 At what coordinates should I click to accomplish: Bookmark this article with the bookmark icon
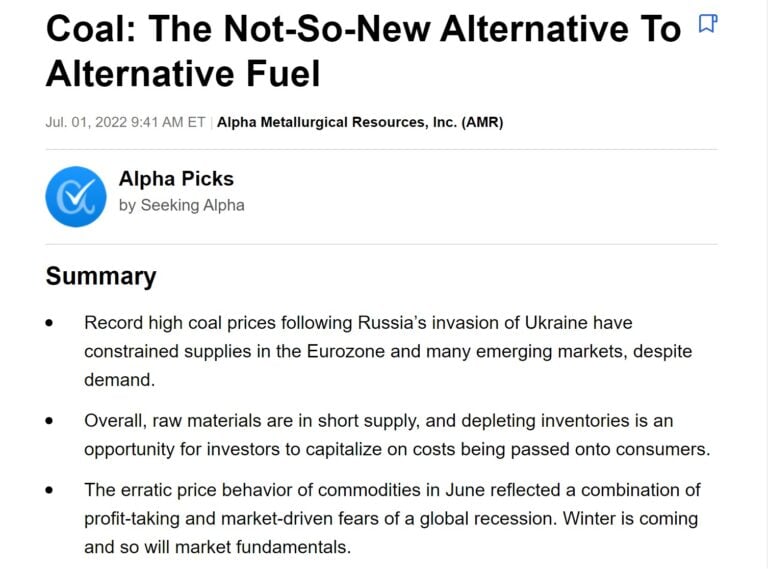click(x=707, y=24)
